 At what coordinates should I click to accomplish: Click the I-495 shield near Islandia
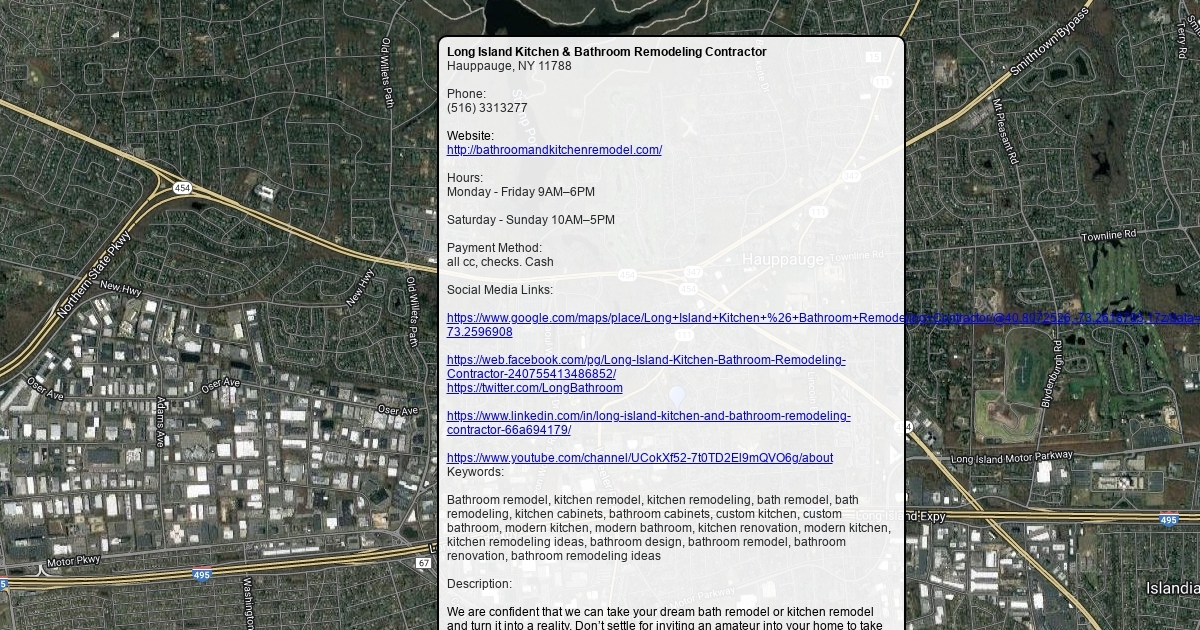(1168, 520)
